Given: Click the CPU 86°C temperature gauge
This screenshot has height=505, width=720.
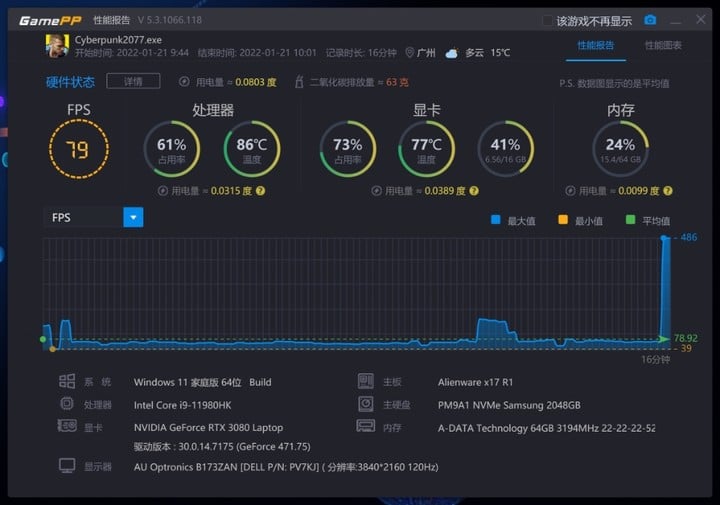Looking at the screenshot, I should click(x=252, y=150).
